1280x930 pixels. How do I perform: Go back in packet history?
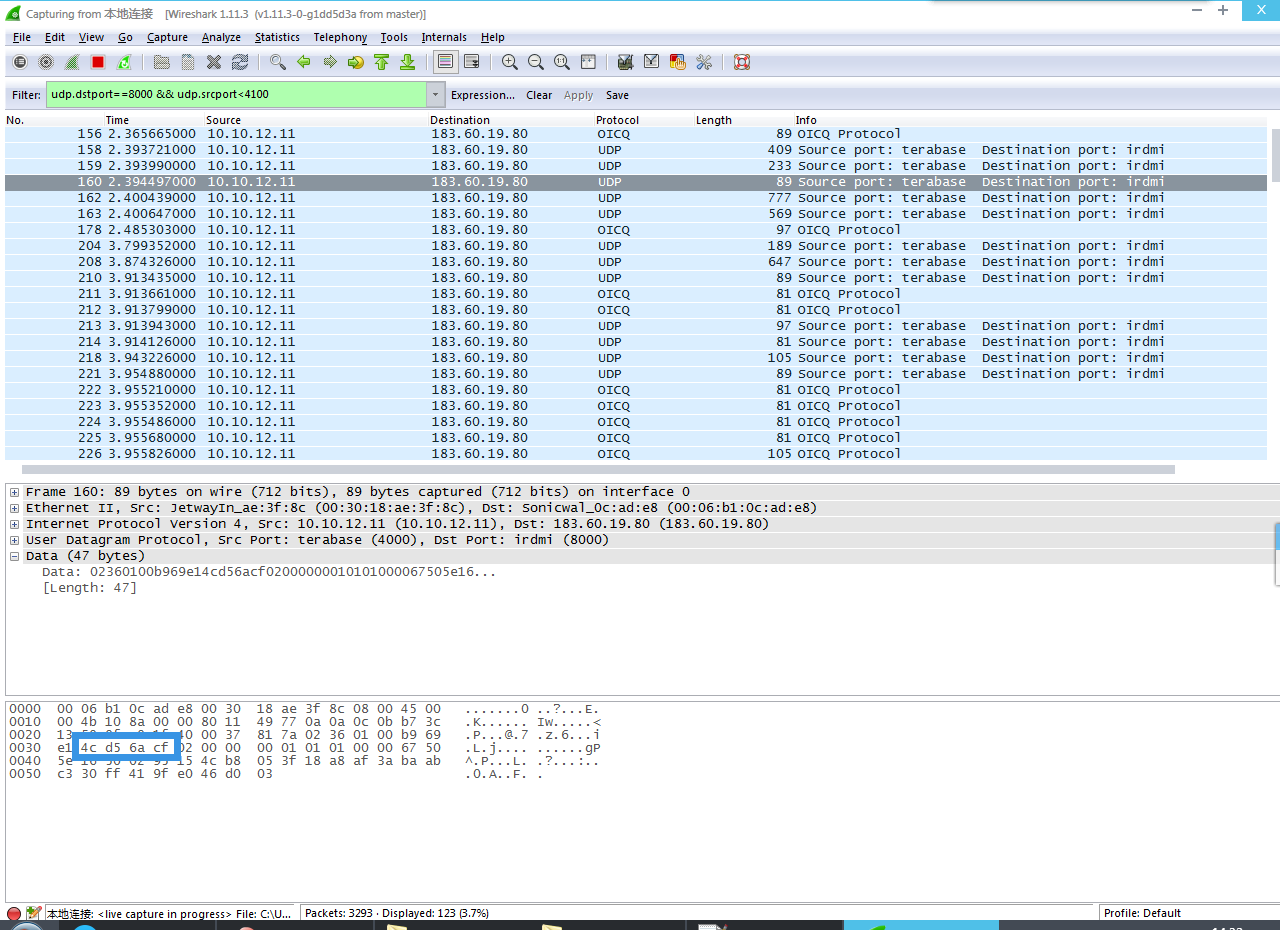coord(304,62)
